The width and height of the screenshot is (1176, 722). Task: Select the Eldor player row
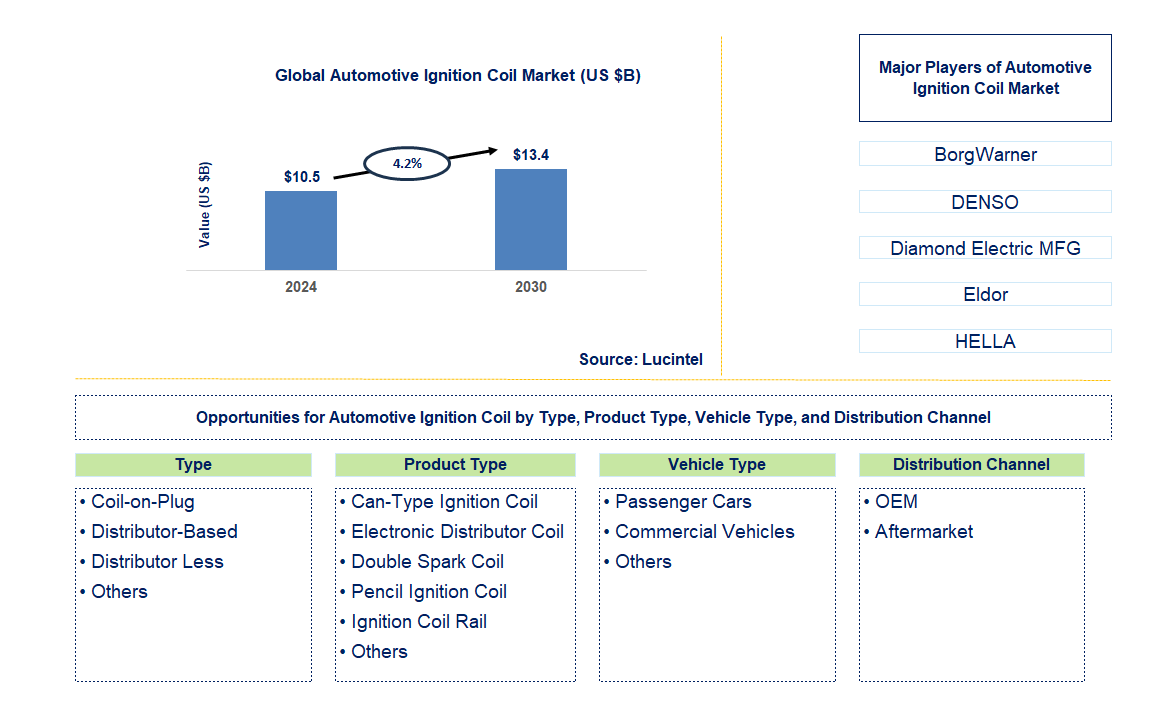pyautogui.click(x=984, y=294)
